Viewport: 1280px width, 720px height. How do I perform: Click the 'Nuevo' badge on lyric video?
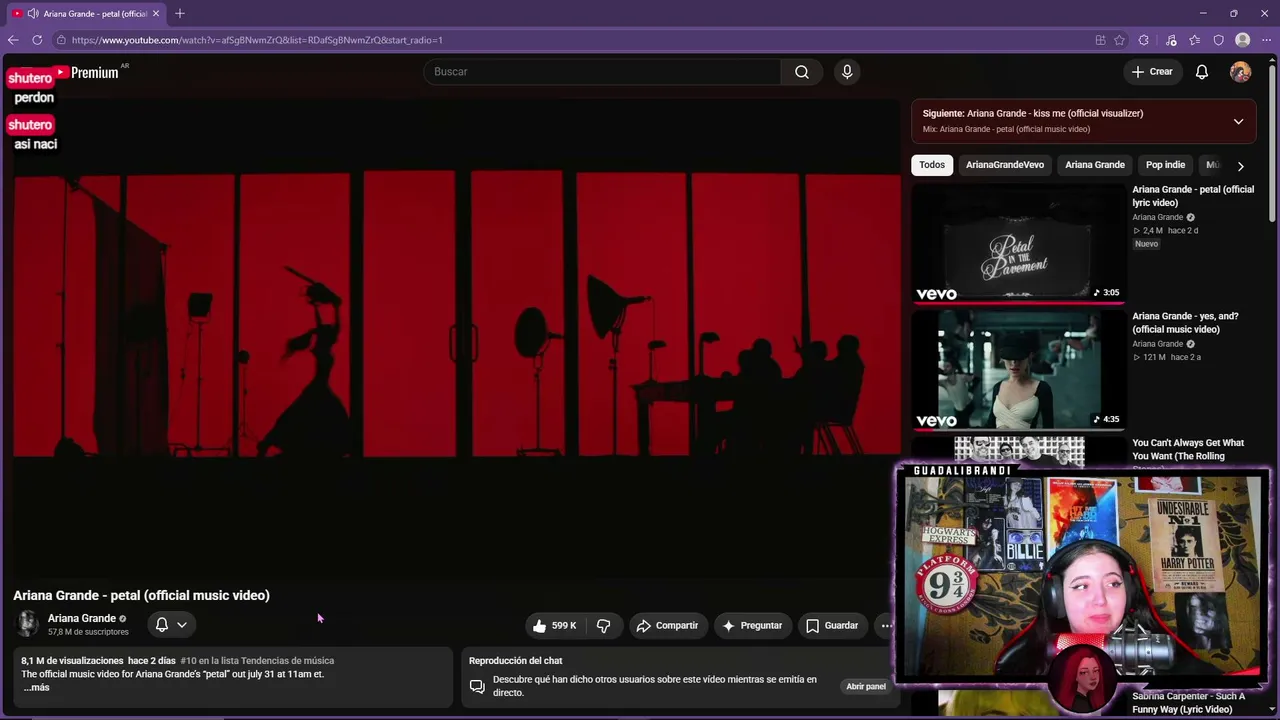[x=1146, y=244]
